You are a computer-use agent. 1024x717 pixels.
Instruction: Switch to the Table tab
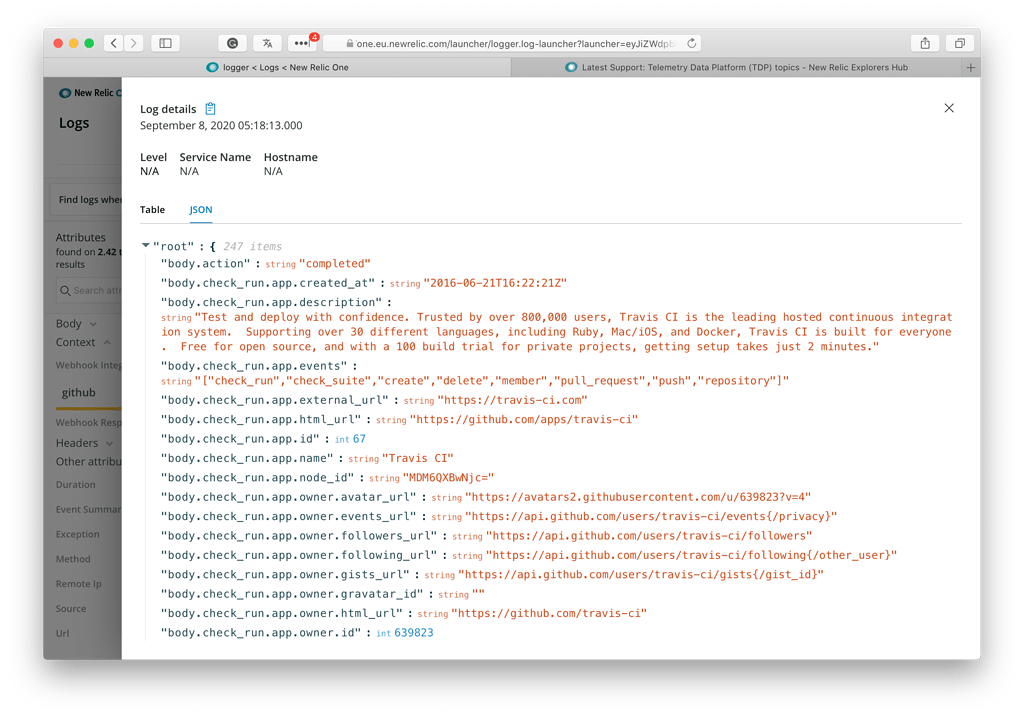point(152,210)
